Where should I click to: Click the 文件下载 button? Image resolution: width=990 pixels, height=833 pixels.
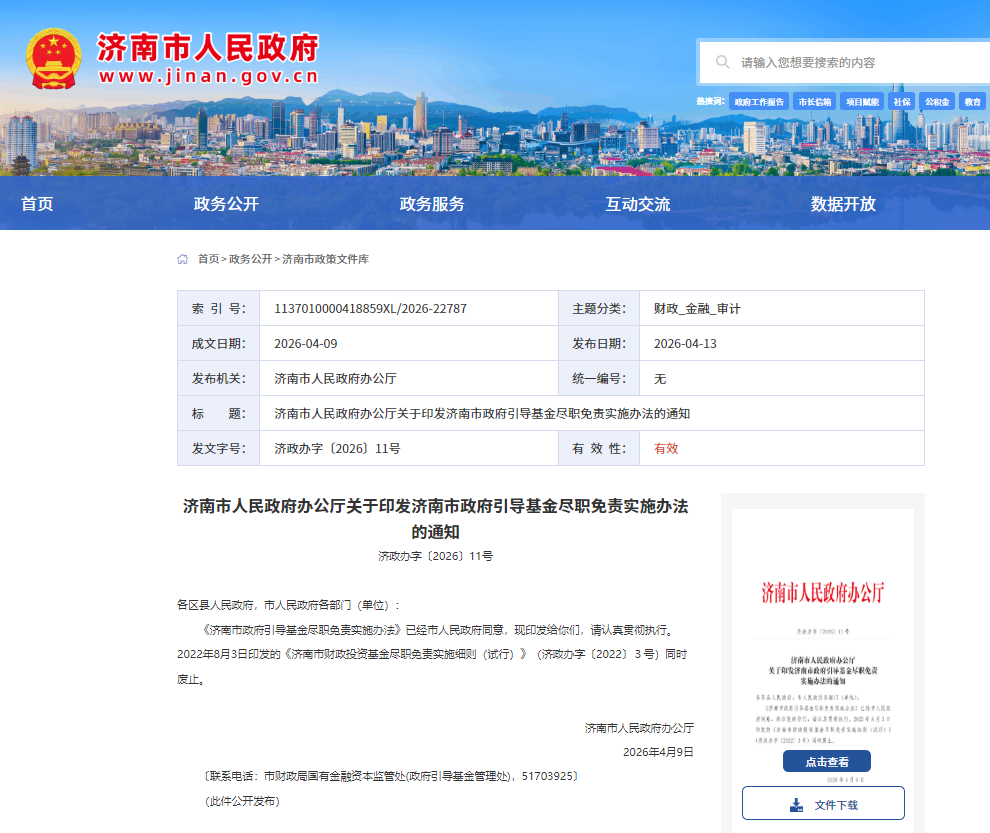[x=823, y=804]
